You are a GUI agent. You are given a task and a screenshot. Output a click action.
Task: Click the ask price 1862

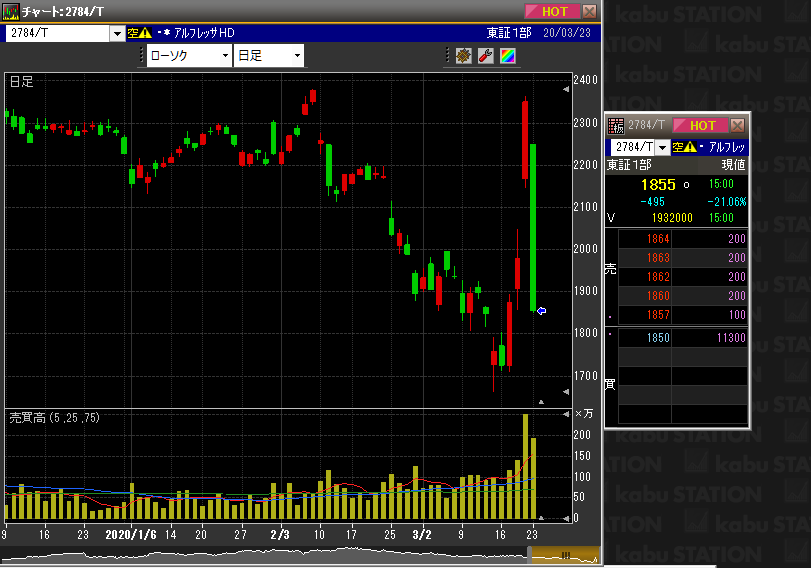pyautogui.click(x=658, y=277)
